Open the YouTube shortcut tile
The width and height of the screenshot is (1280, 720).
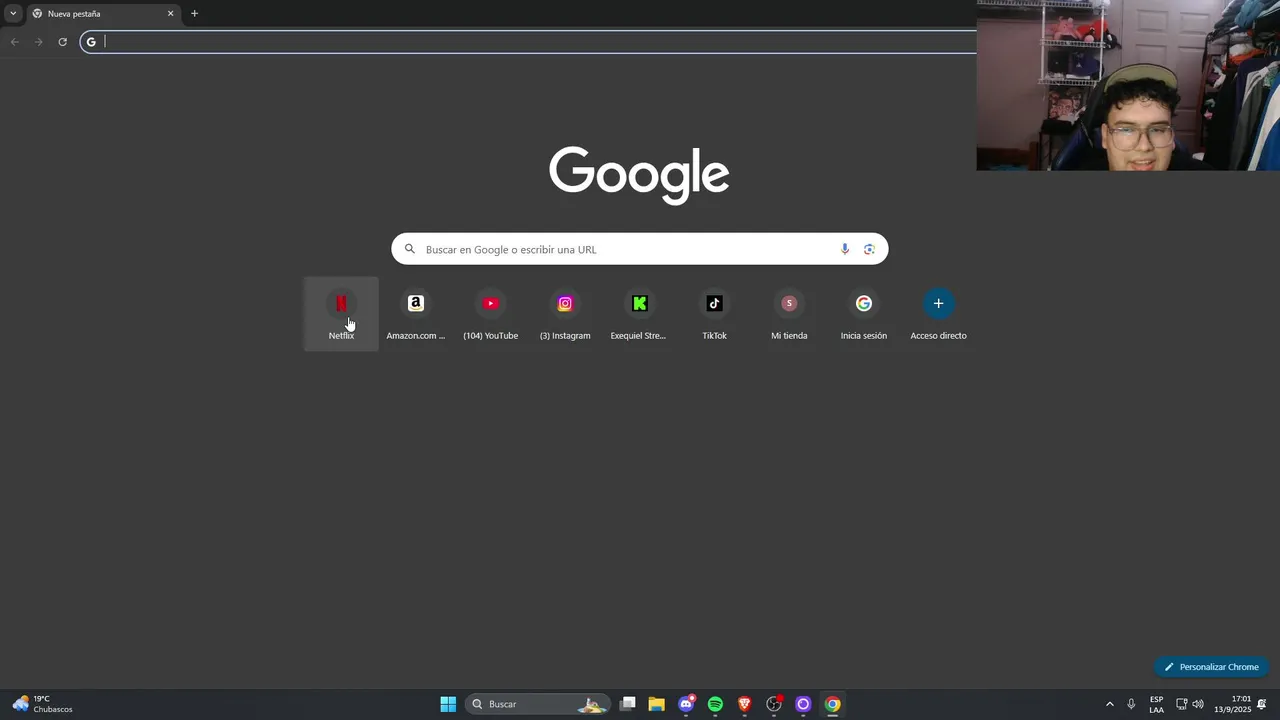pos(490,314)
